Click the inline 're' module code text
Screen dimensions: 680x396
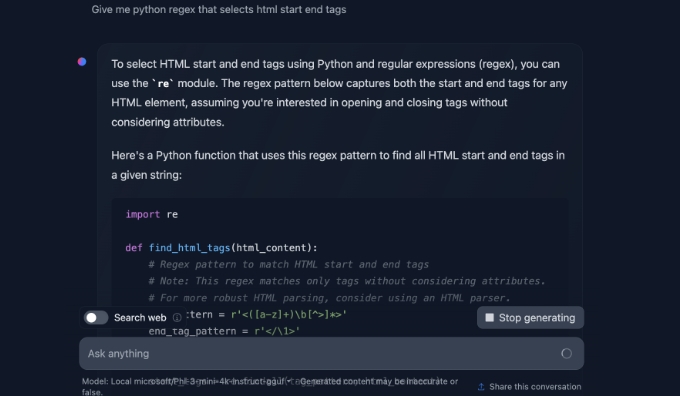click(163, 83)
